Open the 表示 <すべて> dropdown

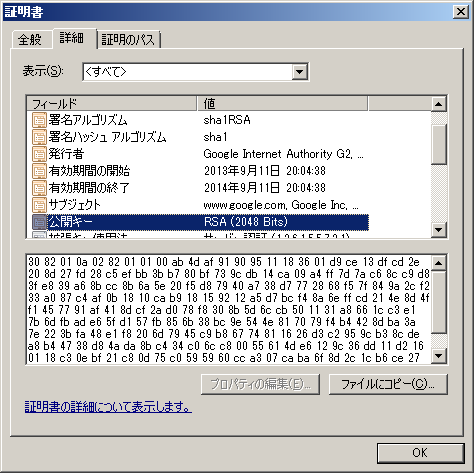tap(196, 72)
